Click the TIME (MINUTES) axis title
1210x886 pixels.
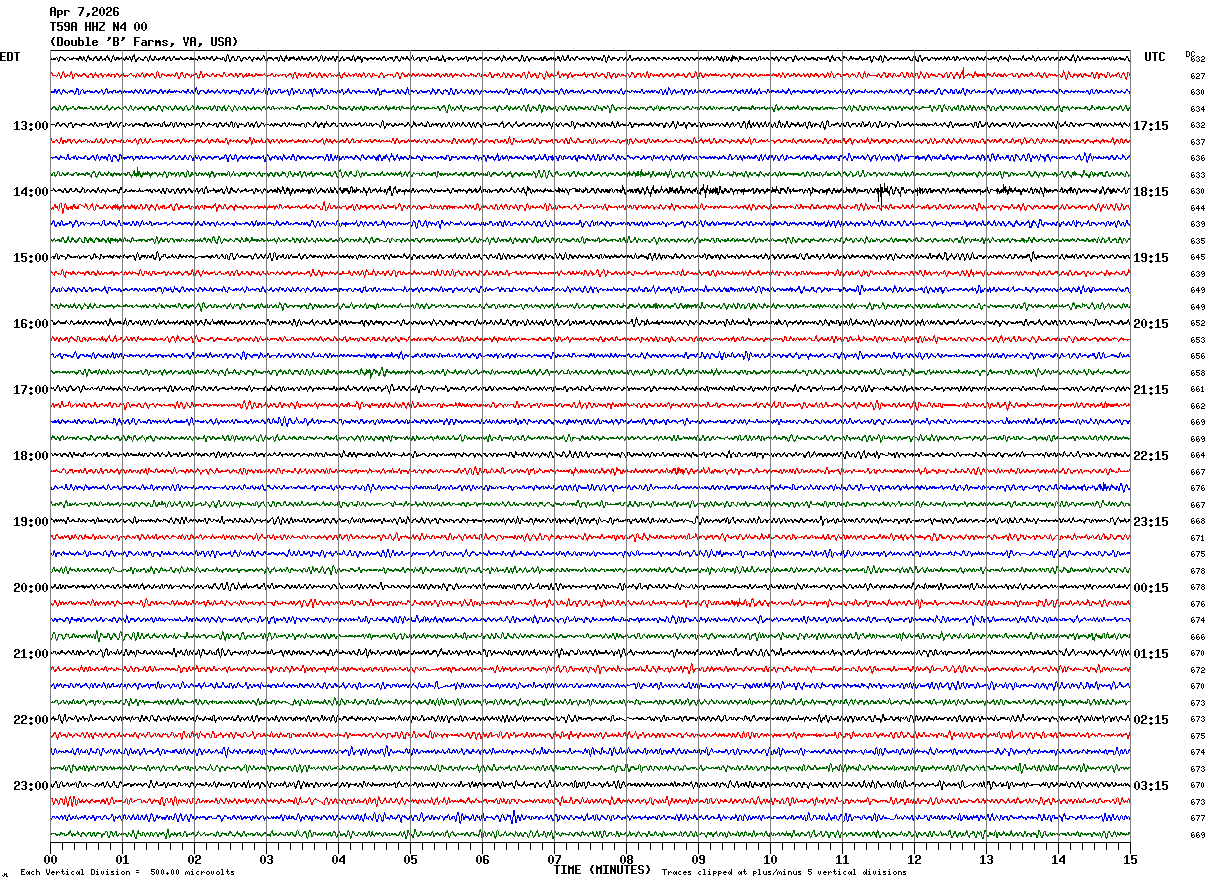click(x=602, y=870)
